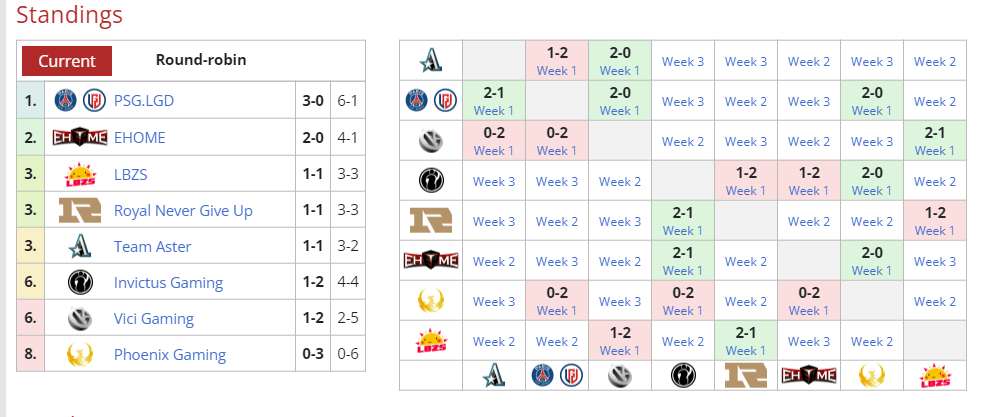Click the PSG logo in standings row one
Viewport: 994px width, 417px height.
coord(66,100)
